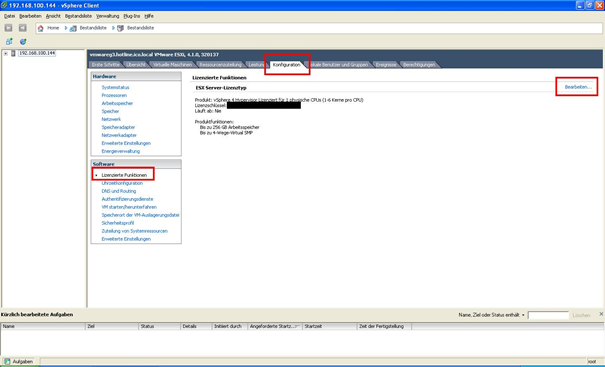Click the green globe toolbar icon
The width and height of the screenshot is (605, 367).
(23, 41)
